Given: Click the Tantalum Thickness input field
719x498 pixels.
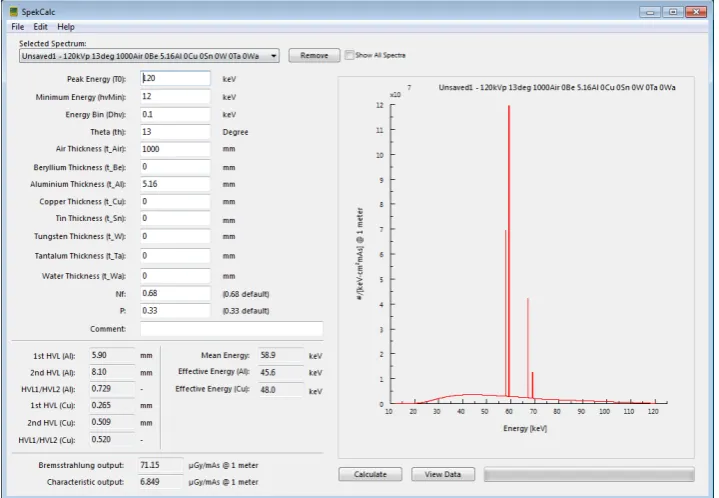Looking at the screenshot, I should tap(176, 255).
